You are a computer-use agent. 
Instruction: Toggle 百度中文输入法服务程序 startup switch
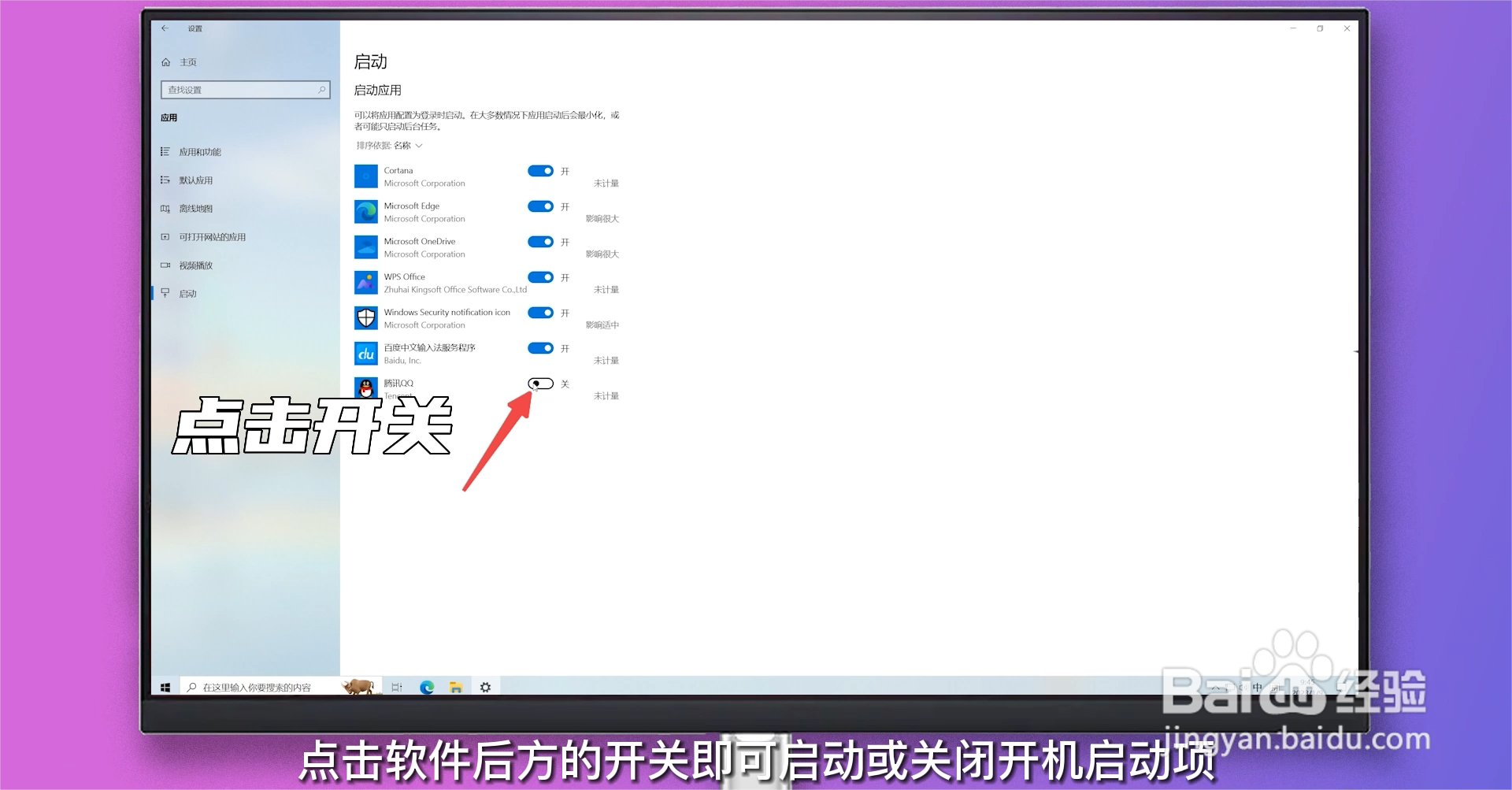[x=541, y=348]
